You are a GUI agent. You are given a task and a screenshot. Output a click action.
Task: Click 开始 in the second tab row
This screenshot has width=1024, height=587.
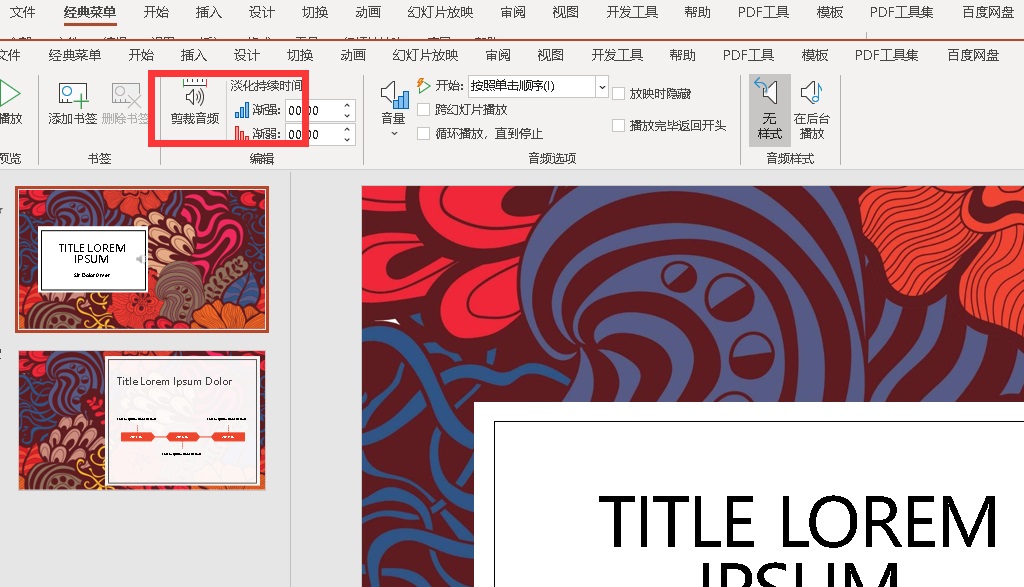coord(141,56)
